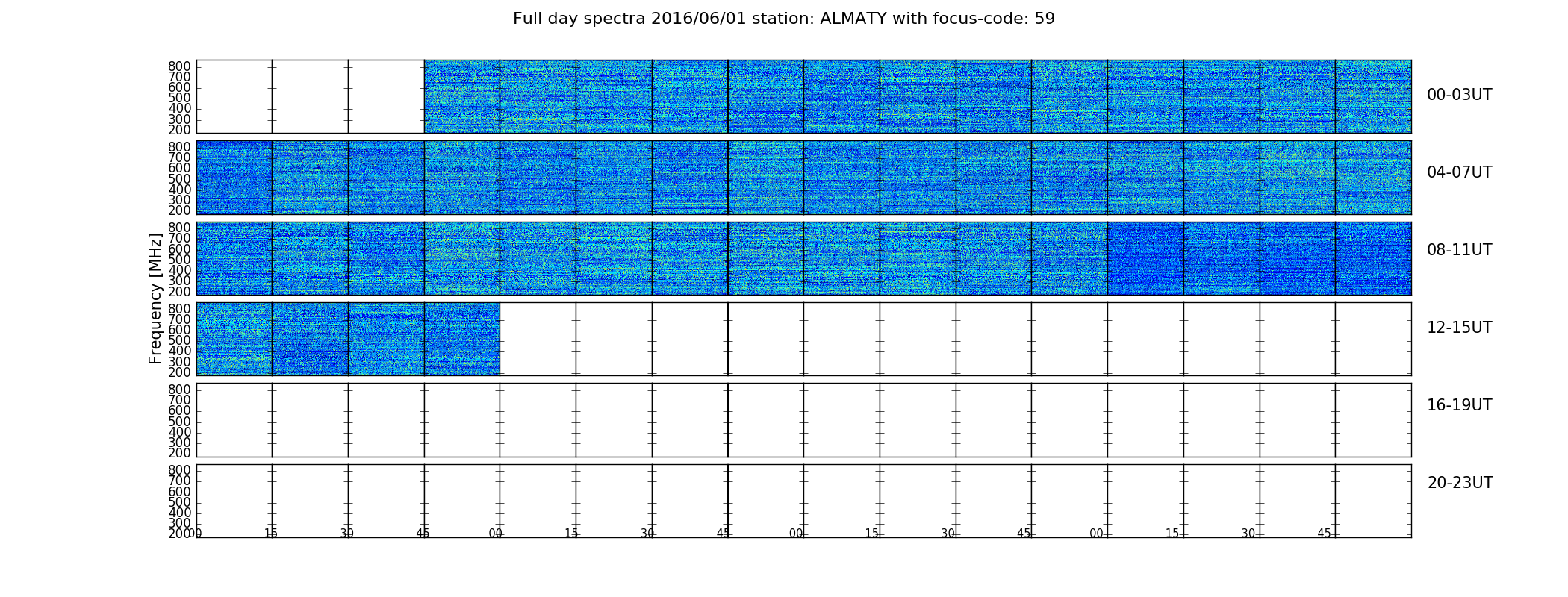Click the 600 tick in the 12-15UT row
Viewport: 1568px width, 597px height.
coord(179,330)
